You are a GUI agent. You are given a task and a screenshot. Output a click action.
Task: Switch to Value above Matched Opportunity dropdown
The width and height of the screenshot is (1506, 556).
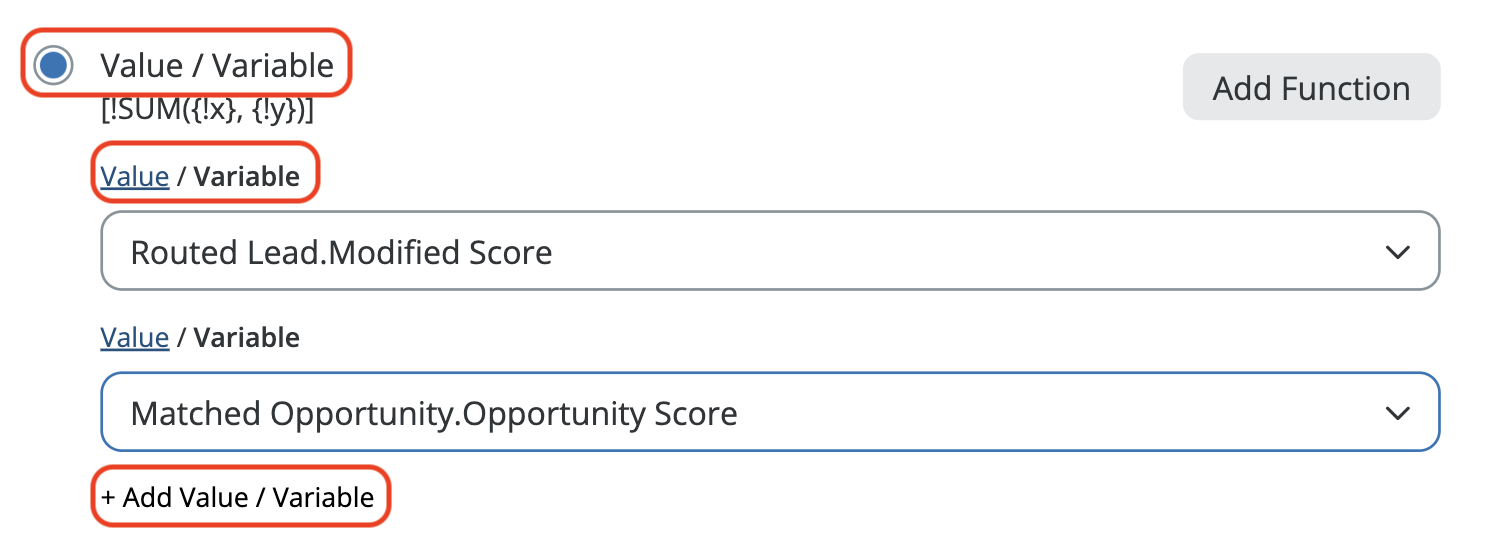coord(134,338)
